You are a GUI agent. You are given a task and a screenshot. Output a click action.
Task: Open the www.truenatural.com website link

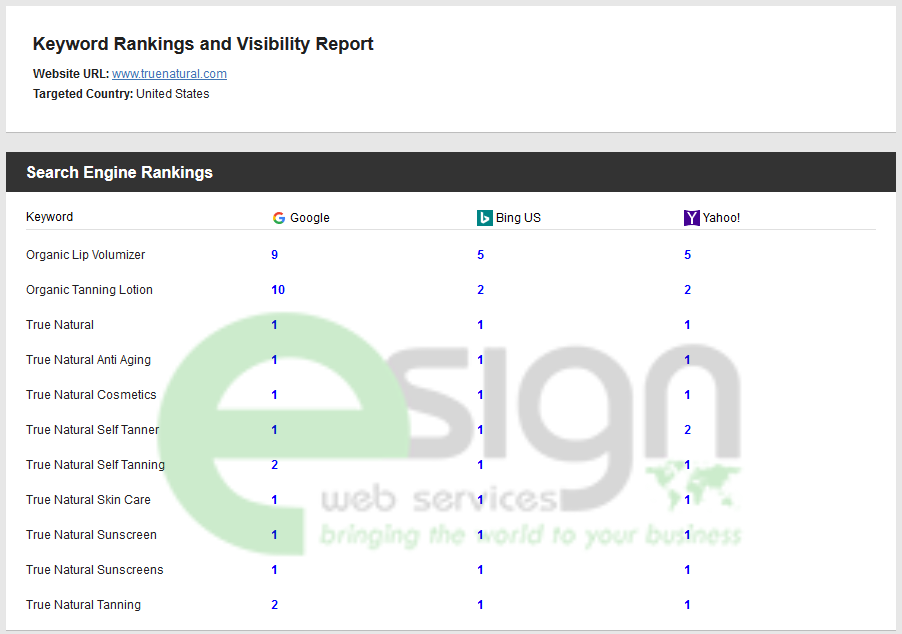click(169, 74)
